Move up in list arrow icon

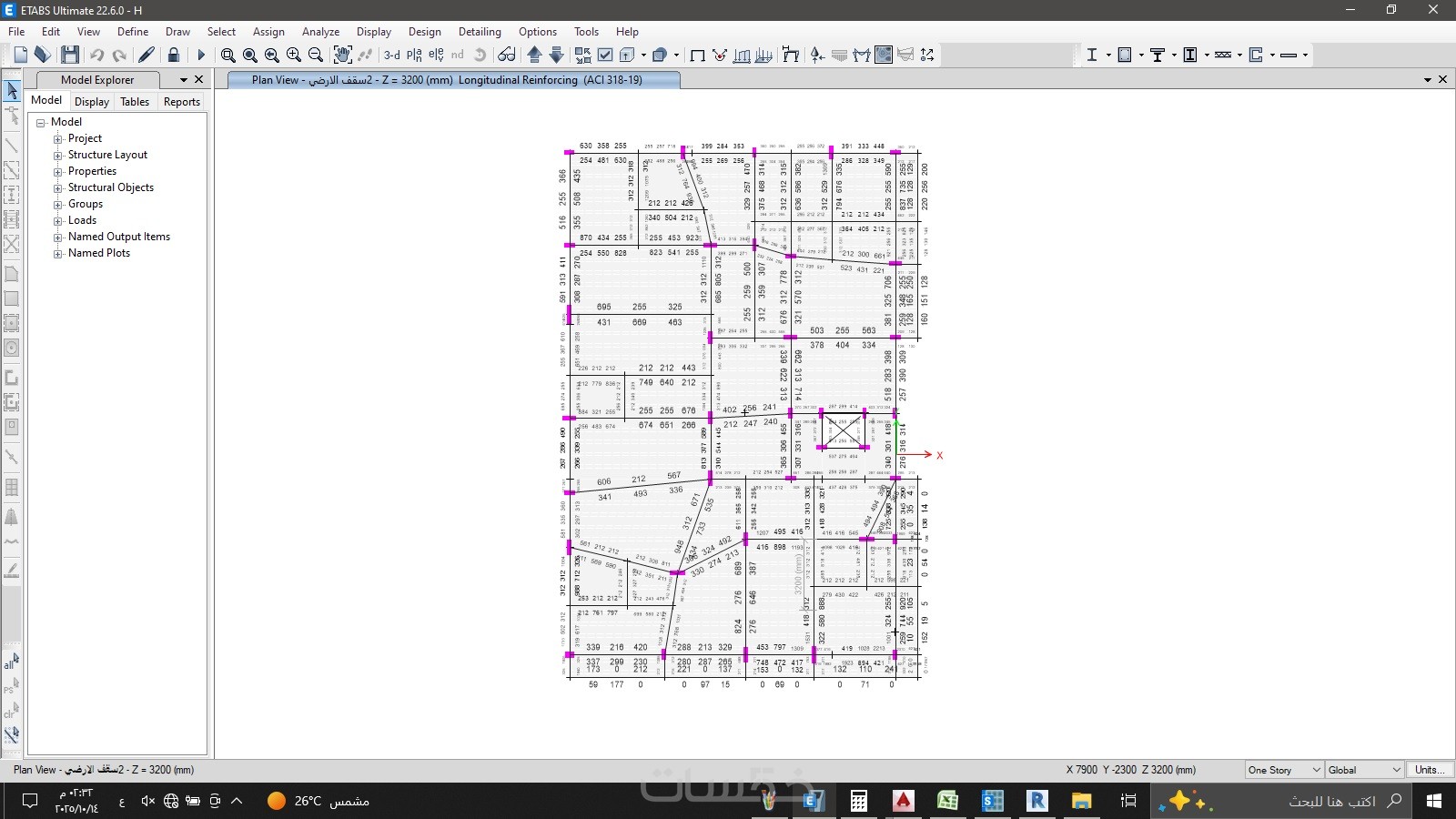[535, 55]
